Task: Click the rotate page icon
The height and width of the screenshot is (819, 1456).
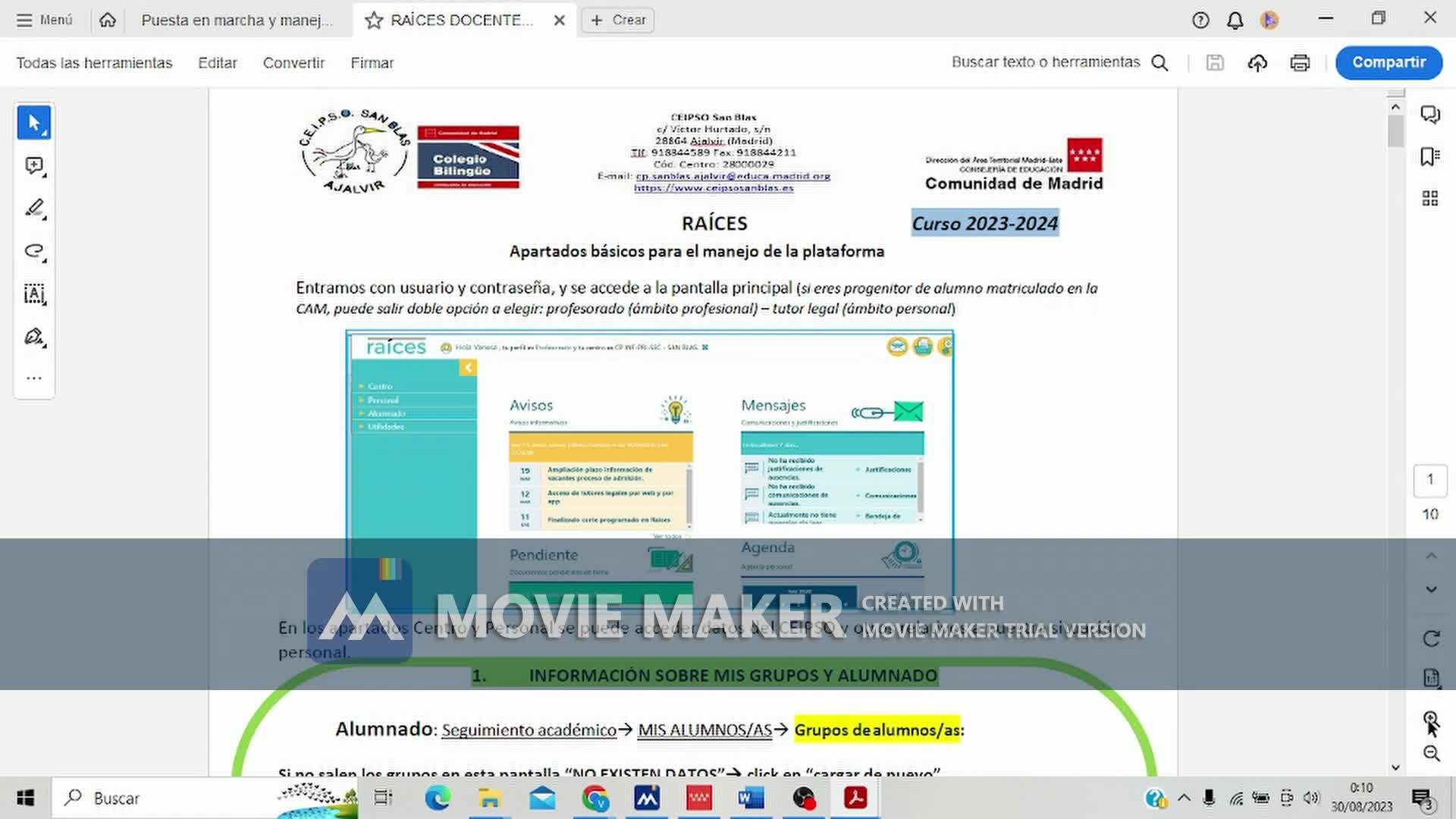Action: 1431,639
